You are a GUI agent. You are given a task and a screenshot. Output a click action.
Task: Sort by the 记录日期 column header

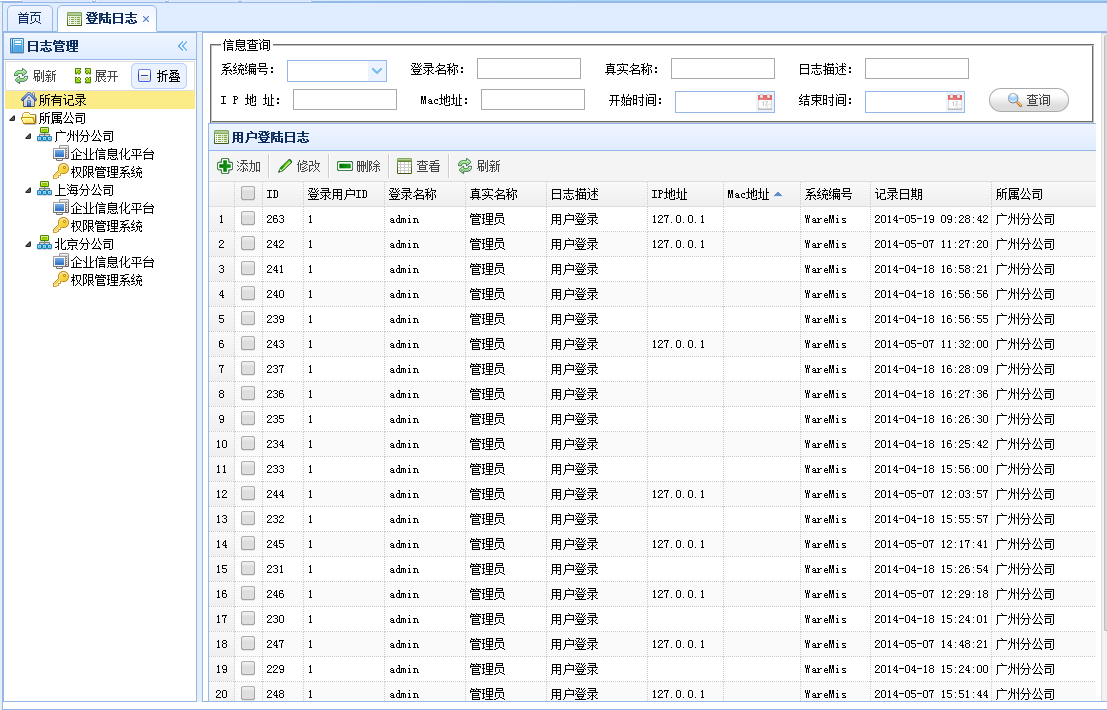click(930, 194)
